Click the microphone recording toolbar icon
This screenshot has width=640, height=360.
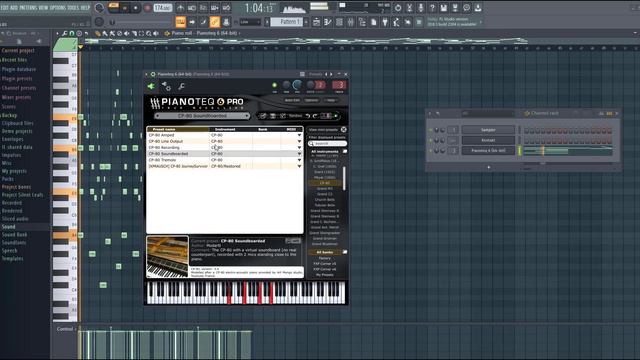tap(421, 7)
